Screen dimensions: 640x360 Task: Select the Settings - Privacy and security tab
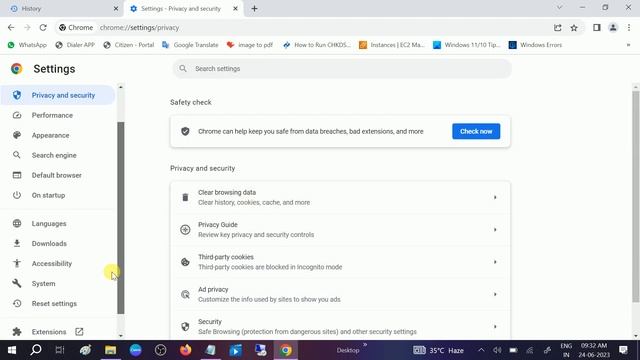pos(183,8)
